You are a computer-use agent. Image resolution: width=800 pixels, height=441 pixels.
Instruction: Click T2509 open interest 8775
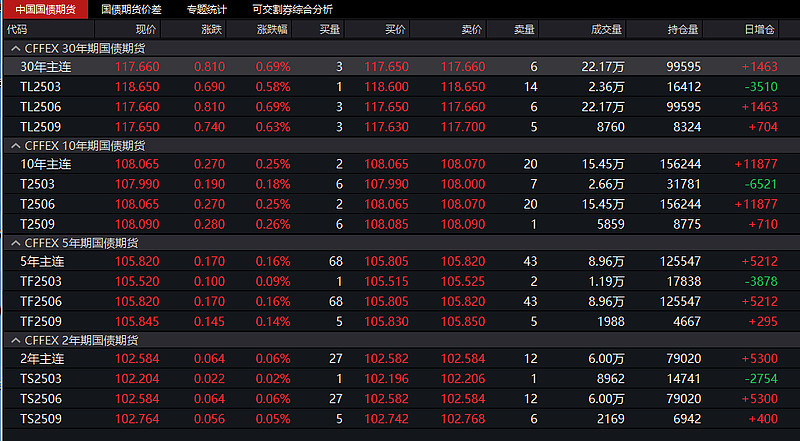pos(687,224)
